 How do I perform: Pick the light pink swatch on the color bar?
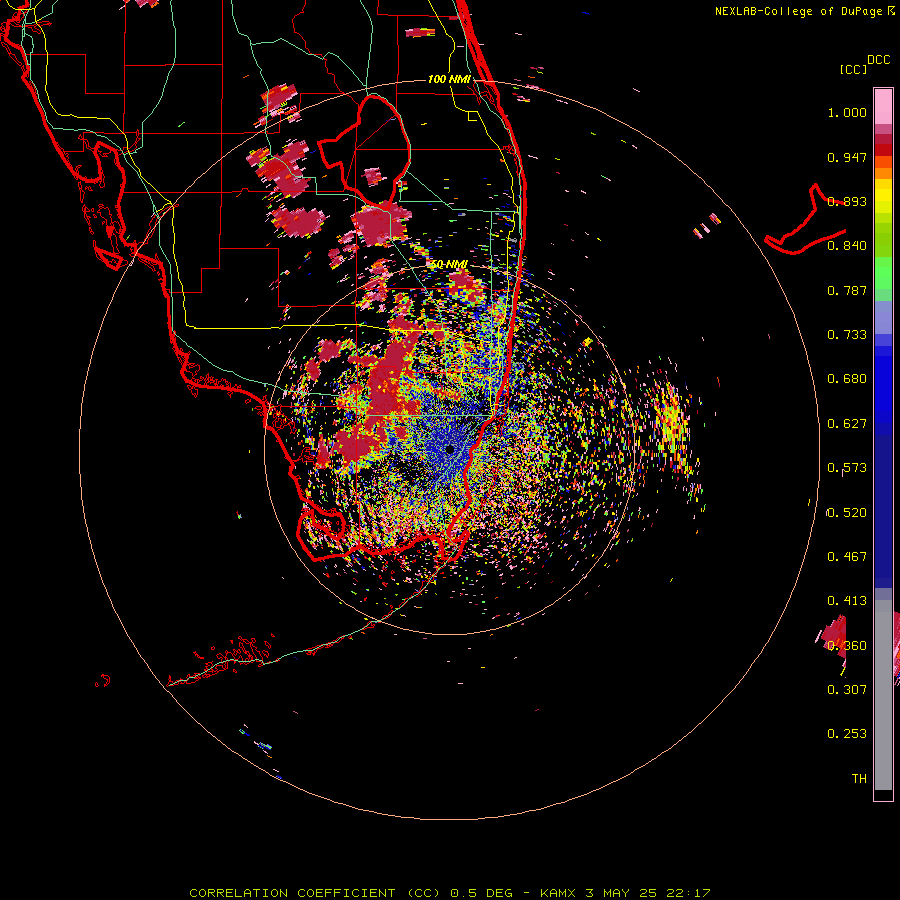coord(883,106)
